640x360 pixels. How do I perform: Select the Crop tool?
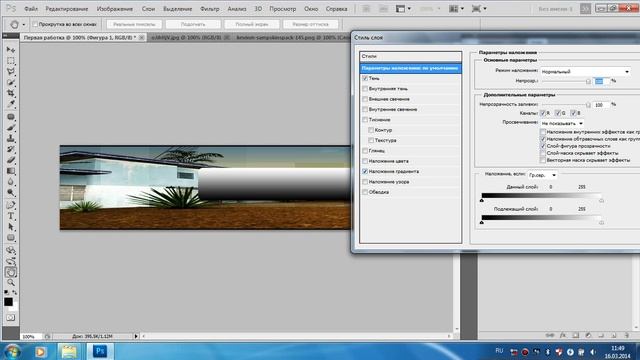[x=11, y=93]
